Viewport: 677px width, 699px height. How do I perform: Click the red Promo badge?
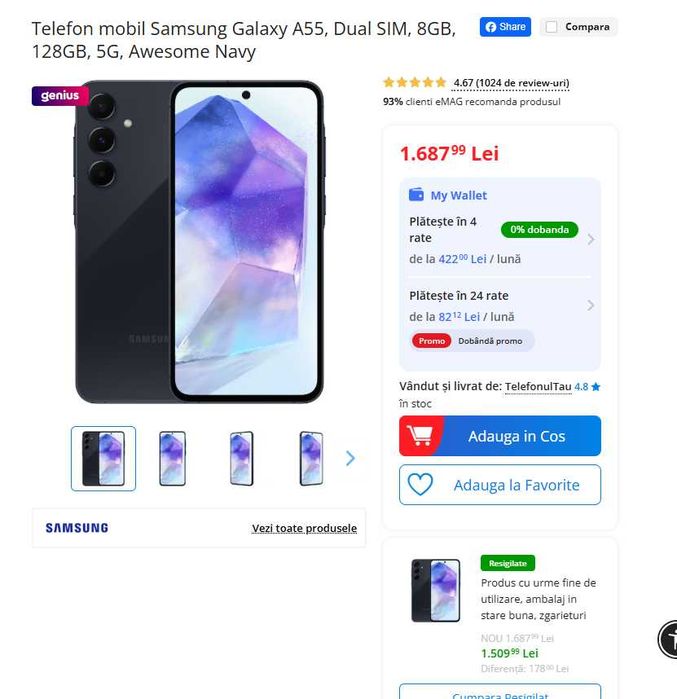click(x=432, y=341)
